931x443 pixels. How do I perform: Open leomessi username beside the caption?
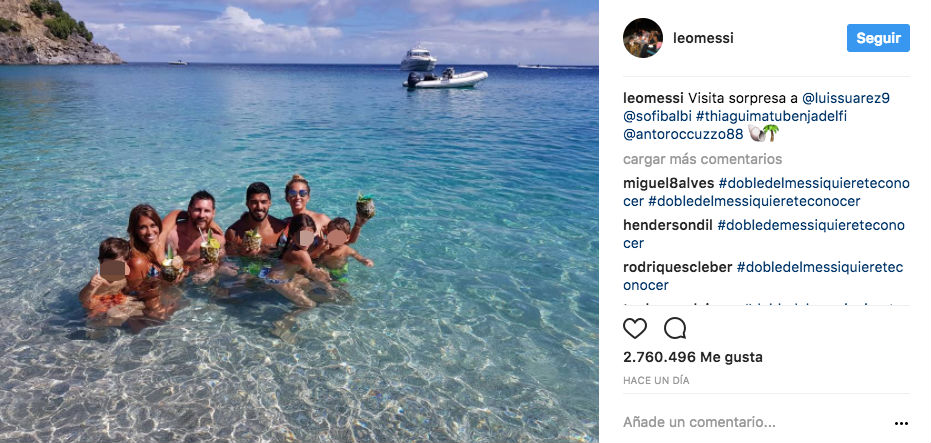click(653, 98)
